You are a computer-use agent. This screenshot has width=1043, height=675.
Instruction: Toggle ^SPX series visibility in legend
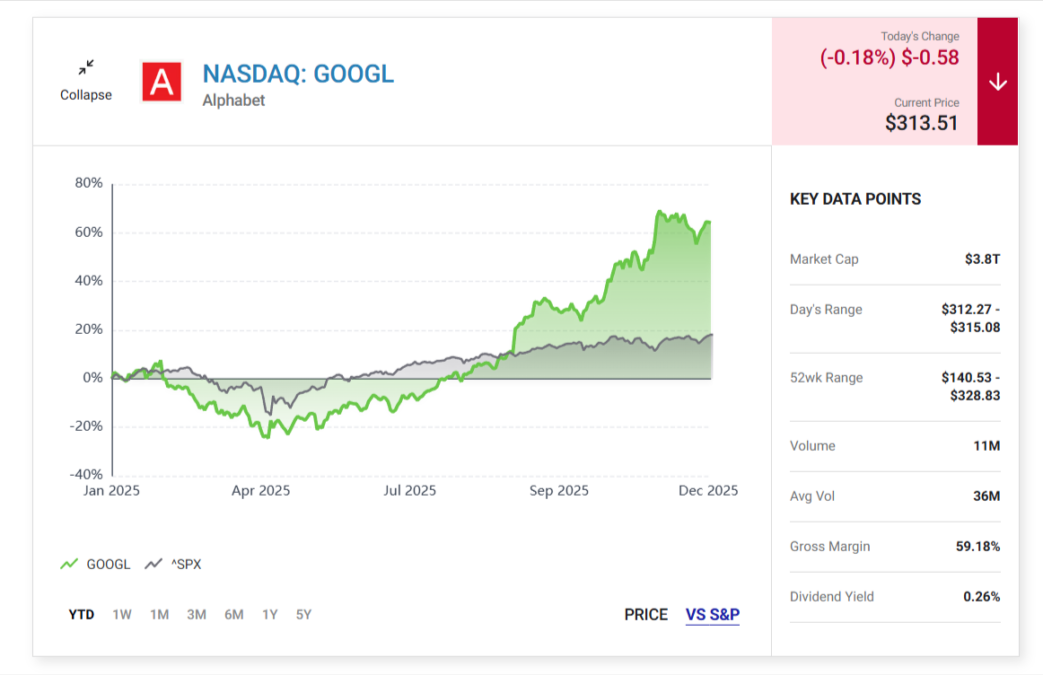[x=183, y=564]
